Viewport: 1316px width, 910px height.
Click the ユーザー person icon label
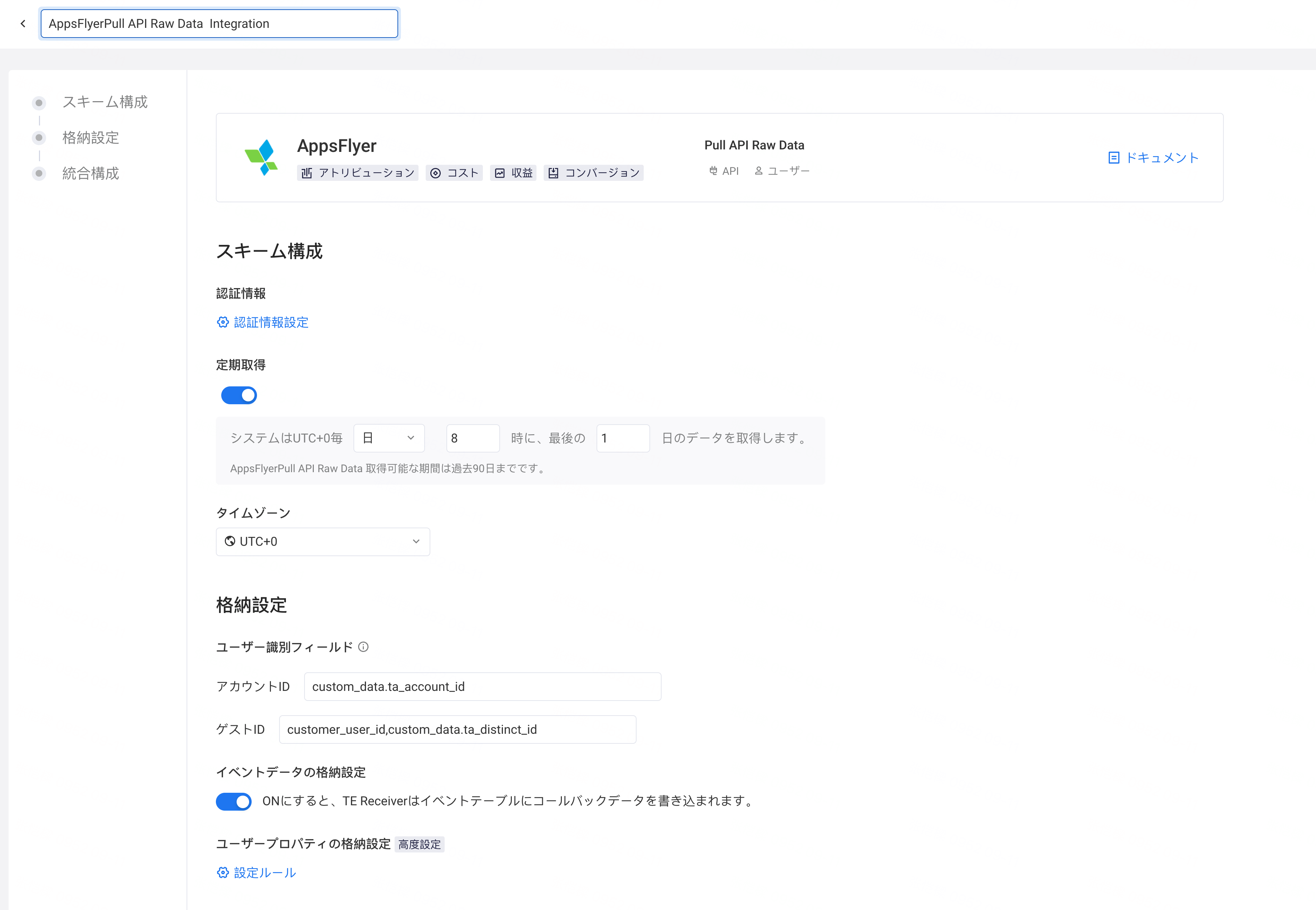(782, 170)
